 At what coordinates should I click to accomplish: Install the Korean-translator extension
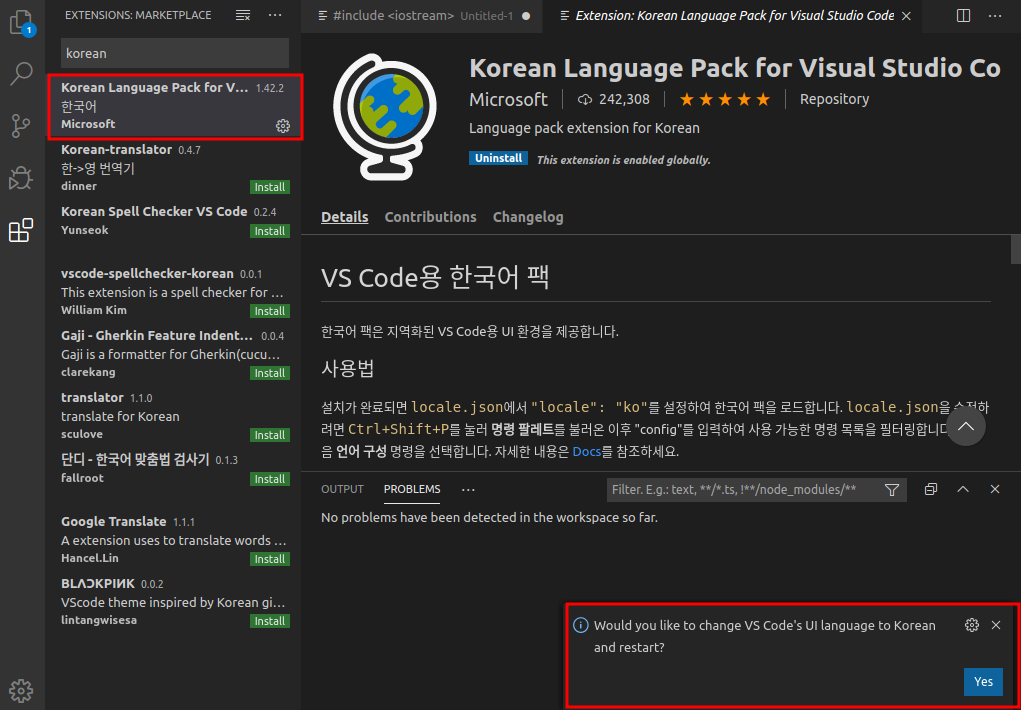270,188
